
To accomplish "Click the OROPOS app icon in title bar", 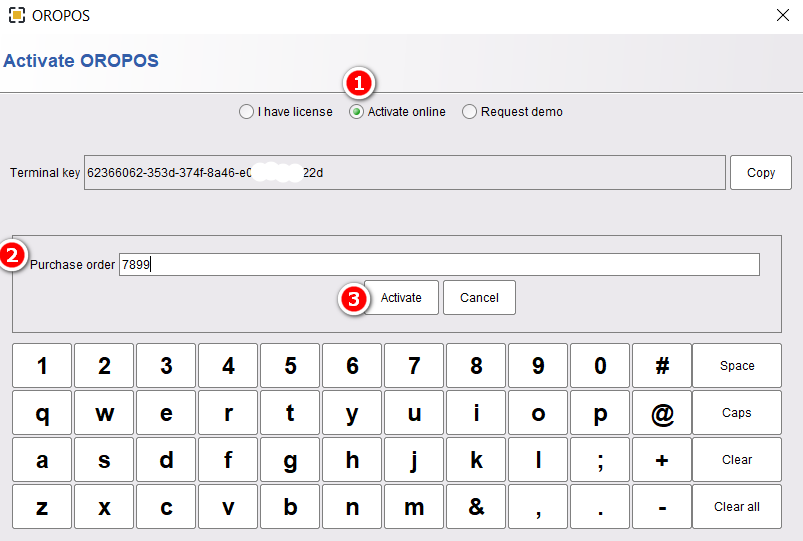I will [17, 15].
